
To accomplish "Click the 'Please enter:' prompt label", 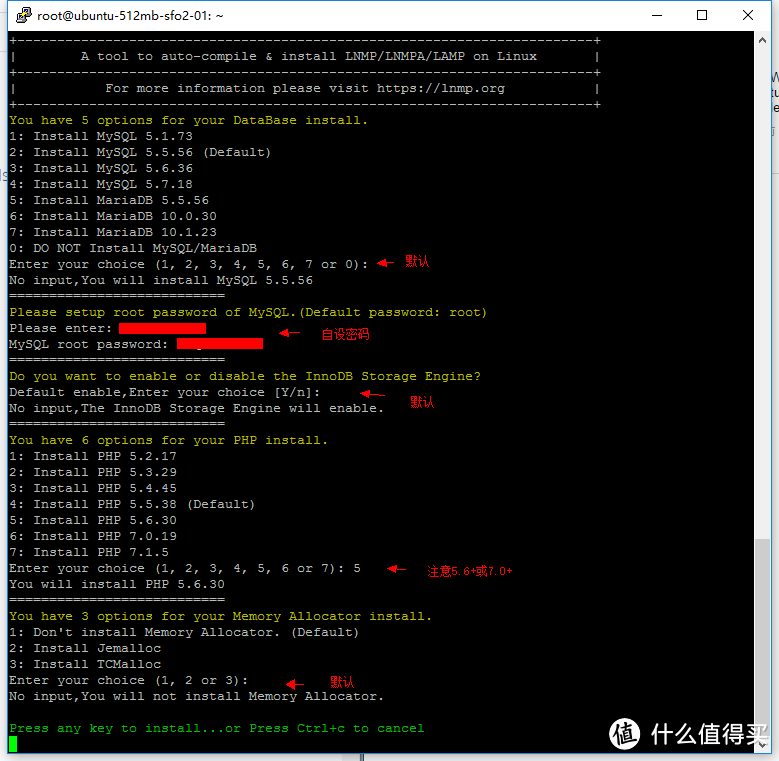I will [61, 328].
